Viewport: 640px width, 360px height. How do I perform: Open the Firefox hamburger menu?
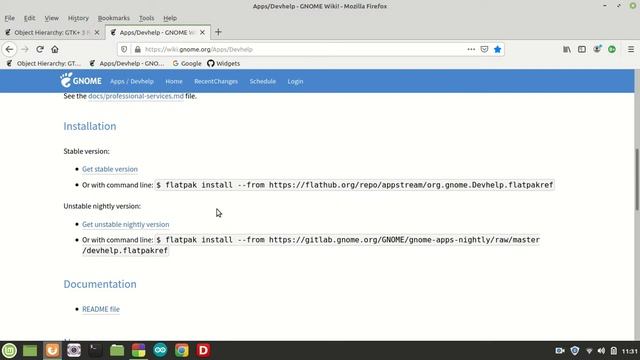click(x=631, y=49)
